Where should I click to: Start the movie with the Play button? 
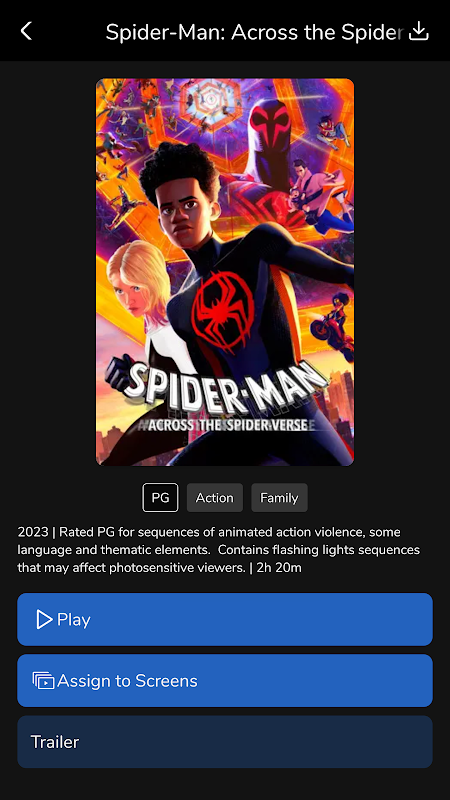pyautogui.click(x=225, y=619)
